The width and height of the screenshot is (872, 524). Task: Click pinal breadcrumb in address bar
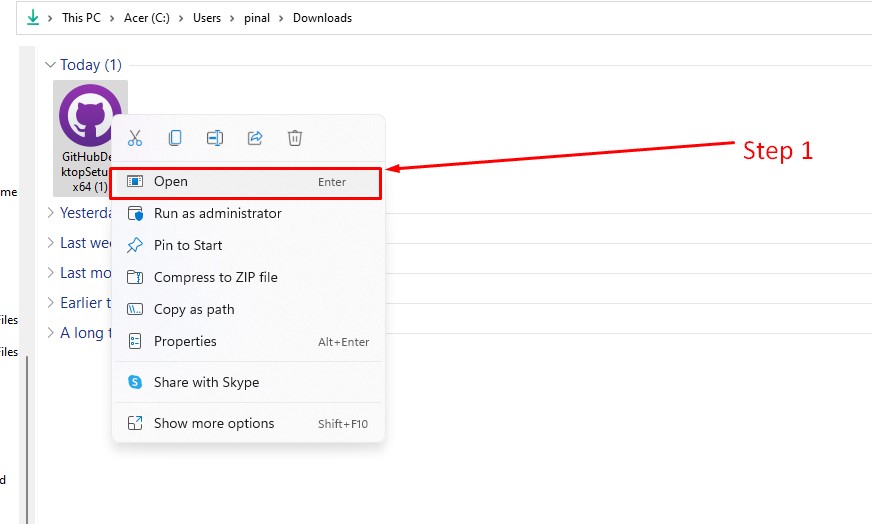coord(257,18)
